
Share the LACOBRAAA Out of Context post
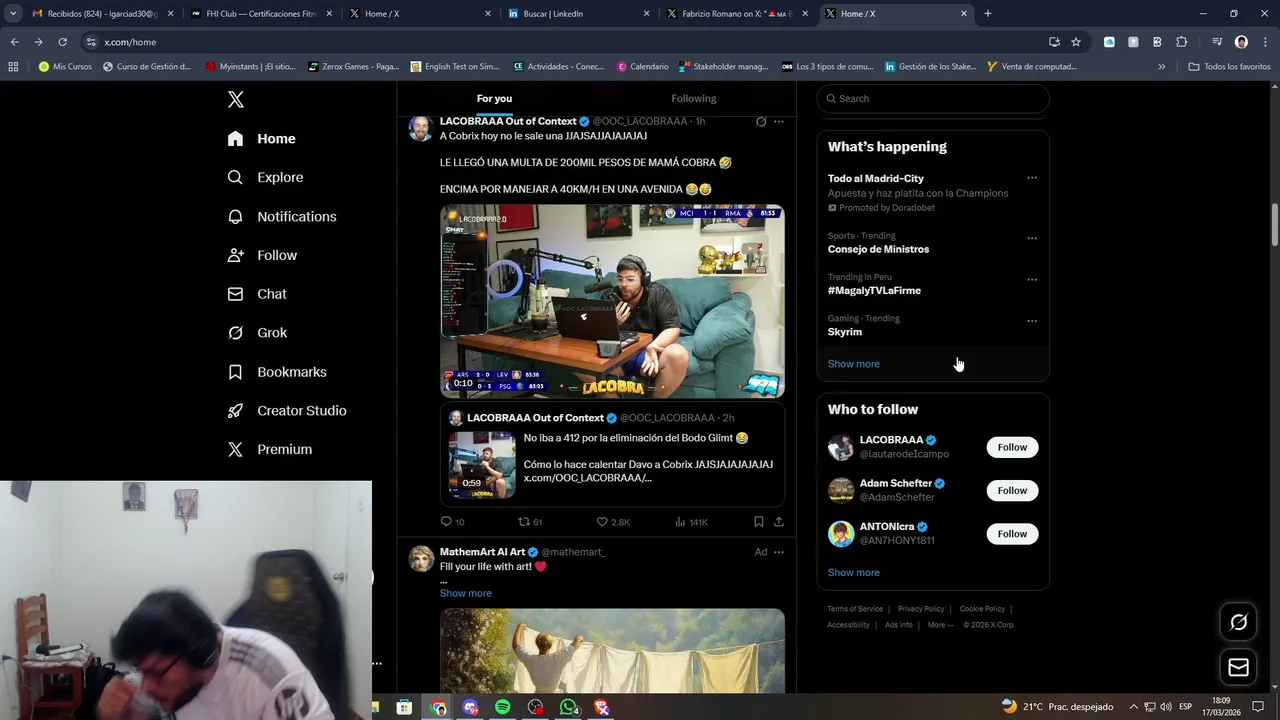point(778,522)
